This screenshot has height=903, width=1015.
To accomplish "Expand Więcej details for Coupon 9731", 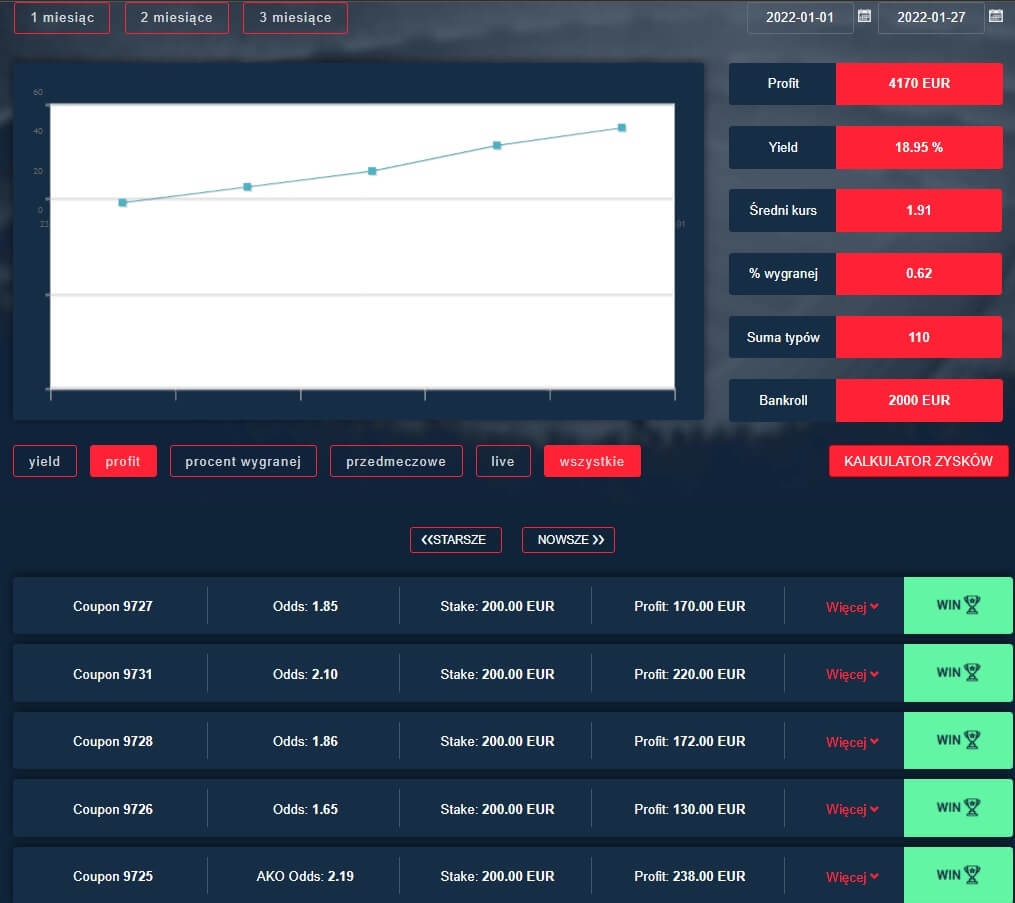I will tap(852, 674).
